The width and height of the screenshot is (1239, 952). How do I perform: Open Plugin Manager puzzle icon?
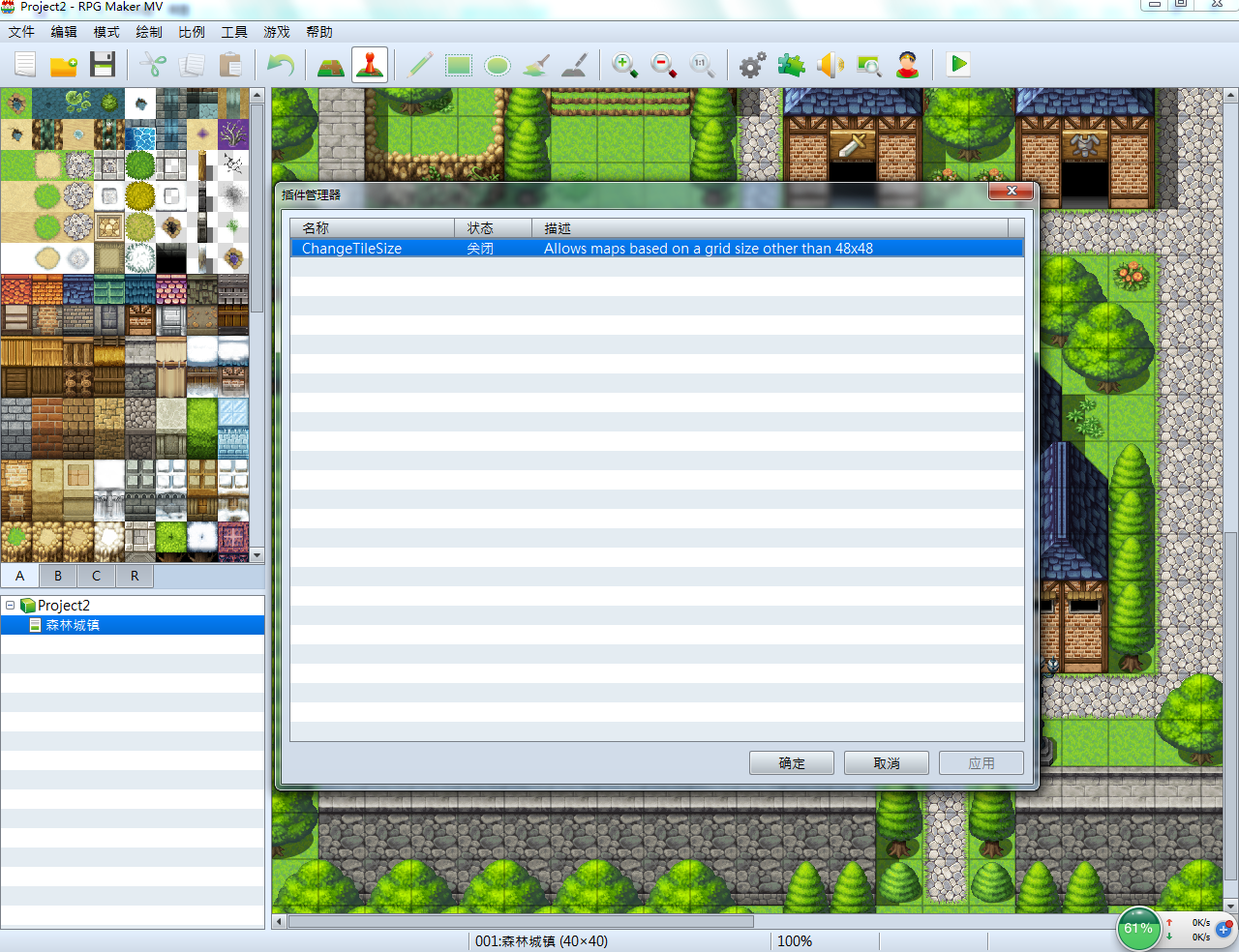coord(792,65)
